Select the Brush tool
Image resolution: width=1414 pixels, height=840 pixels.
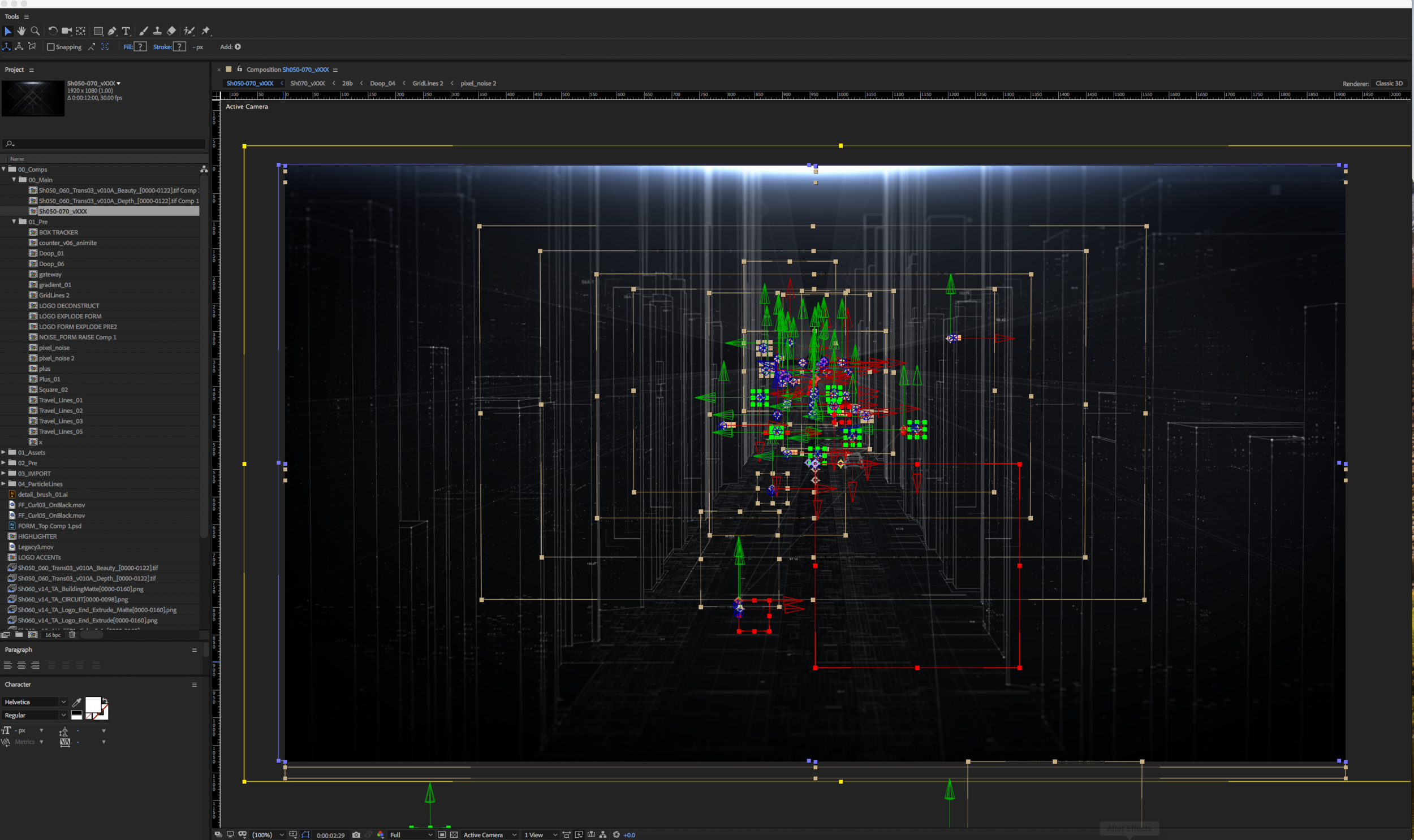pos(143,31)
